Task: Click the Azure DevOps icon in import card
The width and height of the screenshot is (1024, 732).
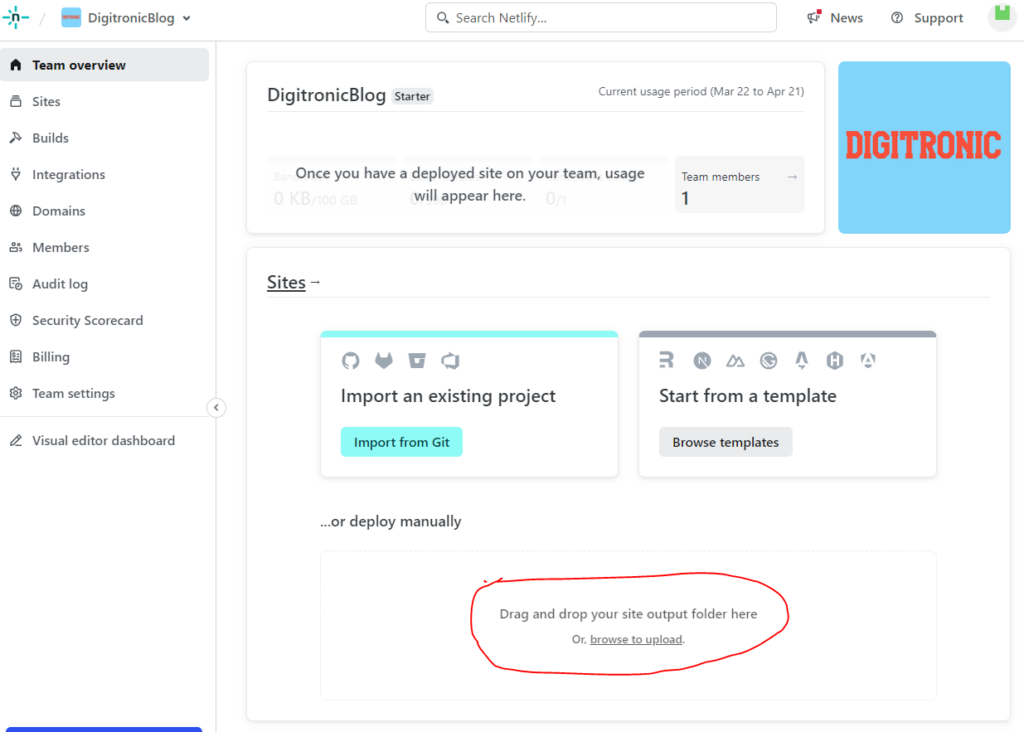Action: pos(450,360)
